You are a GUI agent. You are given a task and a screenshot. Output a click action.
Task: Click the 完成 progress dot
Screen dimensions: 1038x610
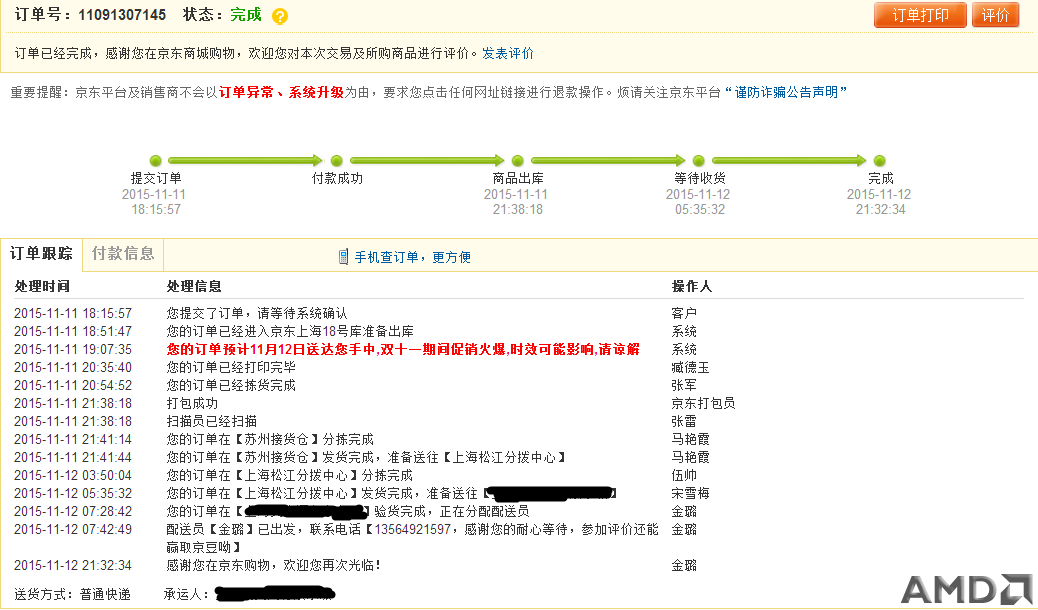coord(880,161)
